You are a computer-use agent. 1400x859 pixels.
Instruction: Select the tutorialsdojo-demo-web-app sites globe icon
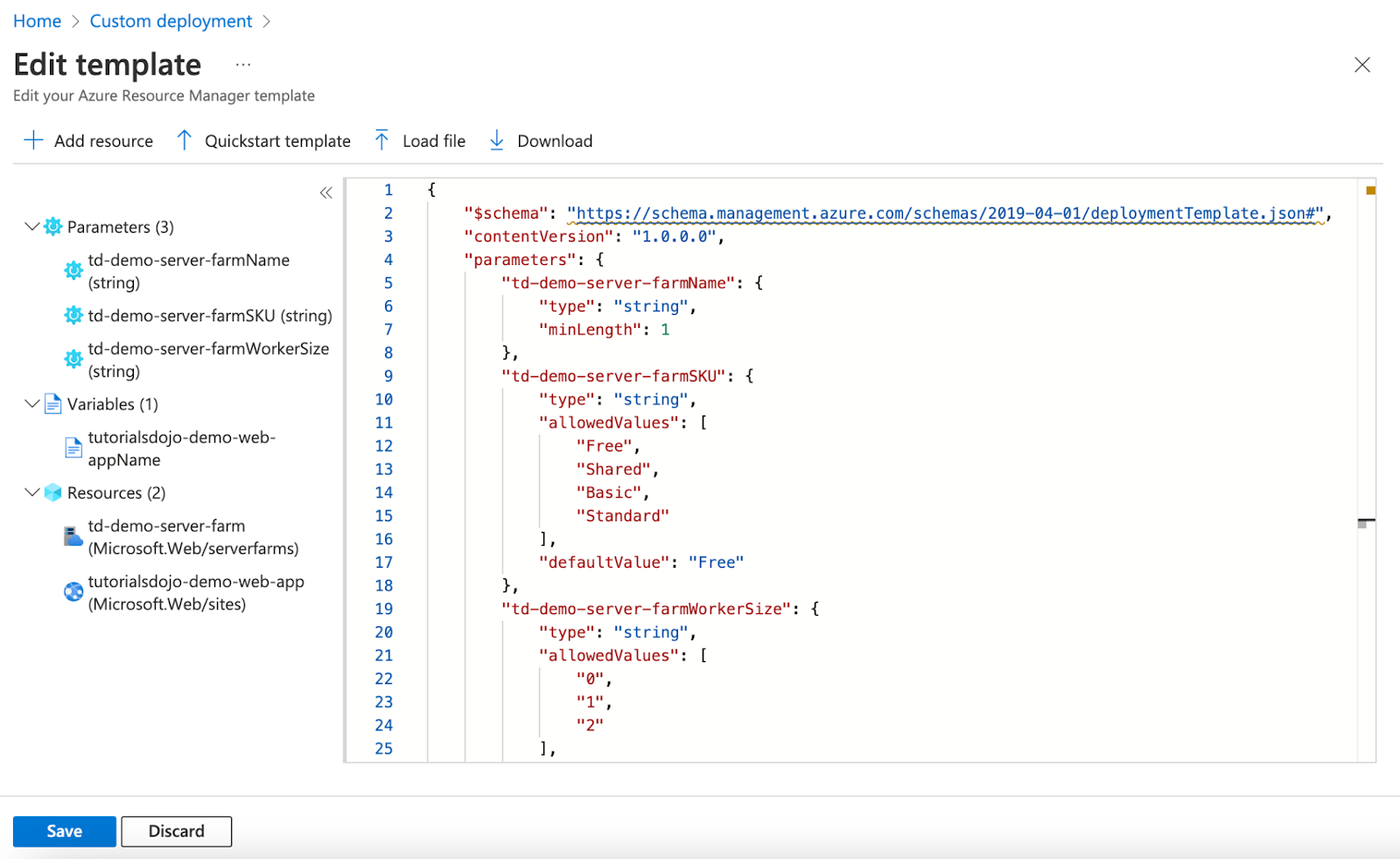73,592
